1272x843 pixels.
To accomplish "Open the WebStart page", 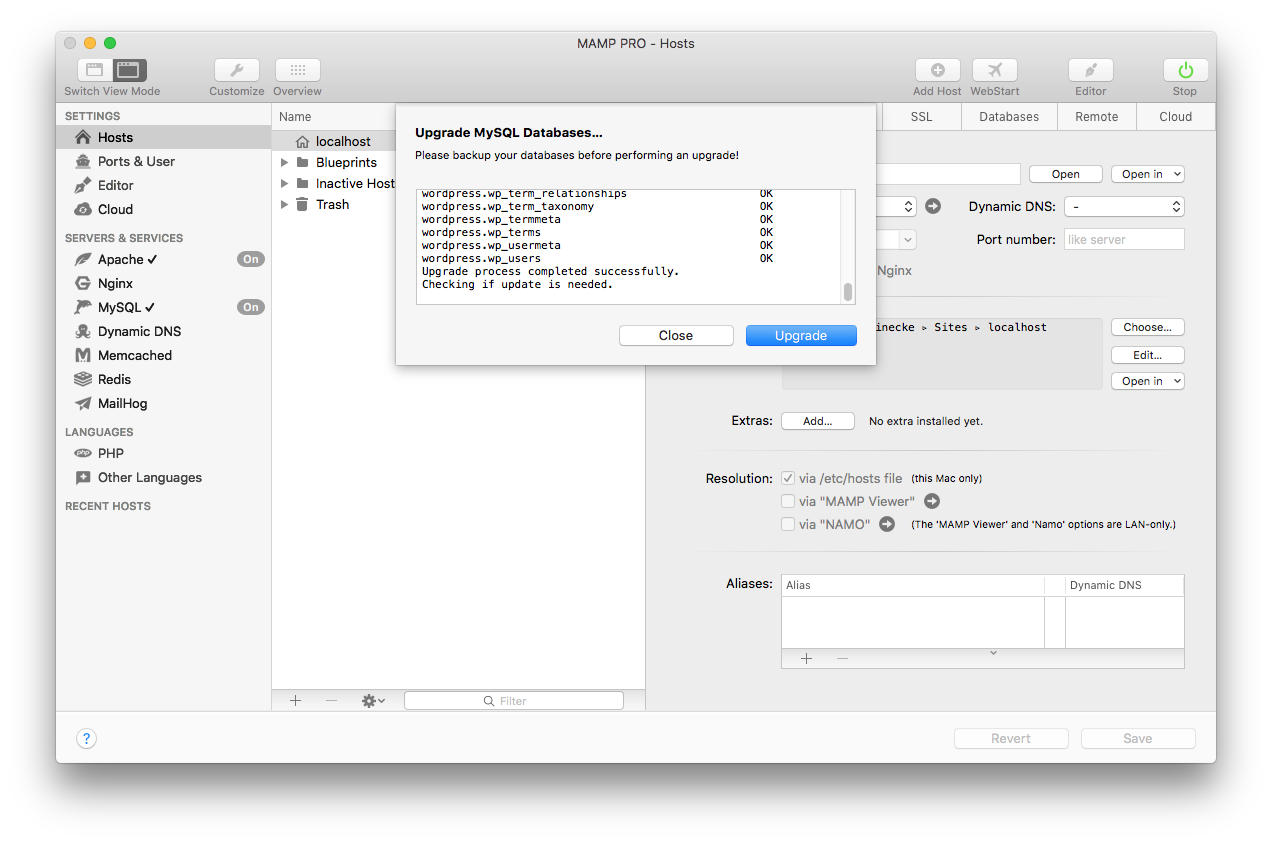I will (994, 70).
